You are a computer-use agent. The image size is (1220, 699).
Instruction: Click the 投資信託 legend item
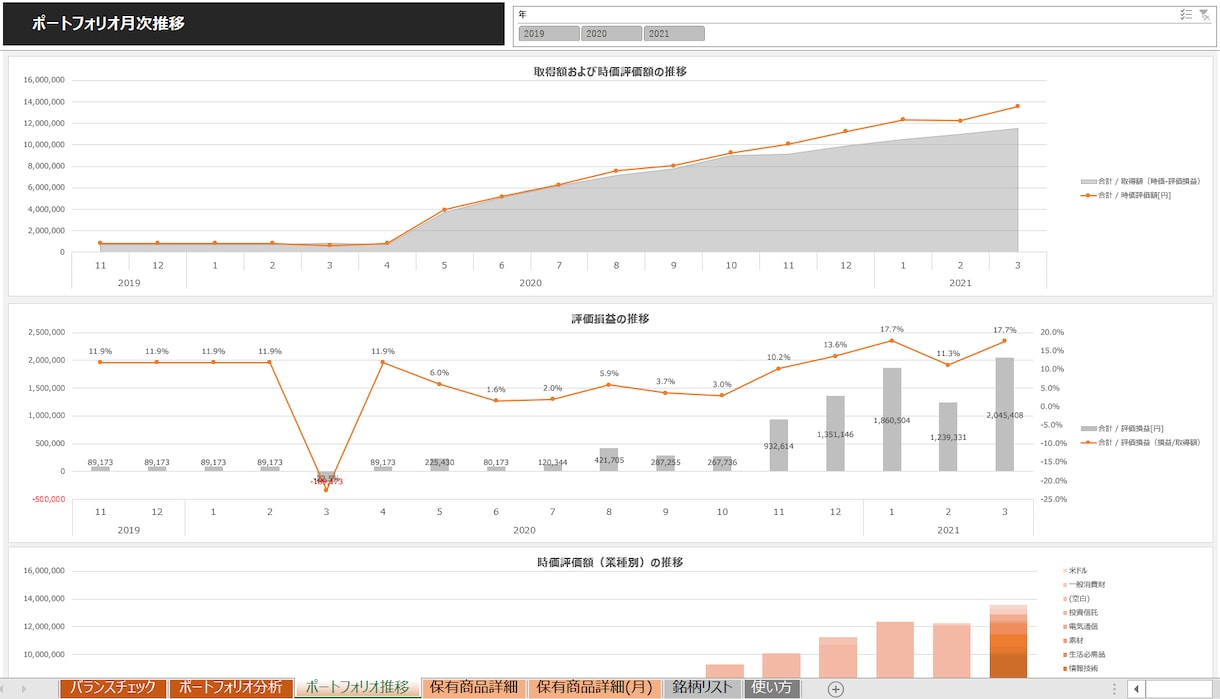tap(1080, 612)
